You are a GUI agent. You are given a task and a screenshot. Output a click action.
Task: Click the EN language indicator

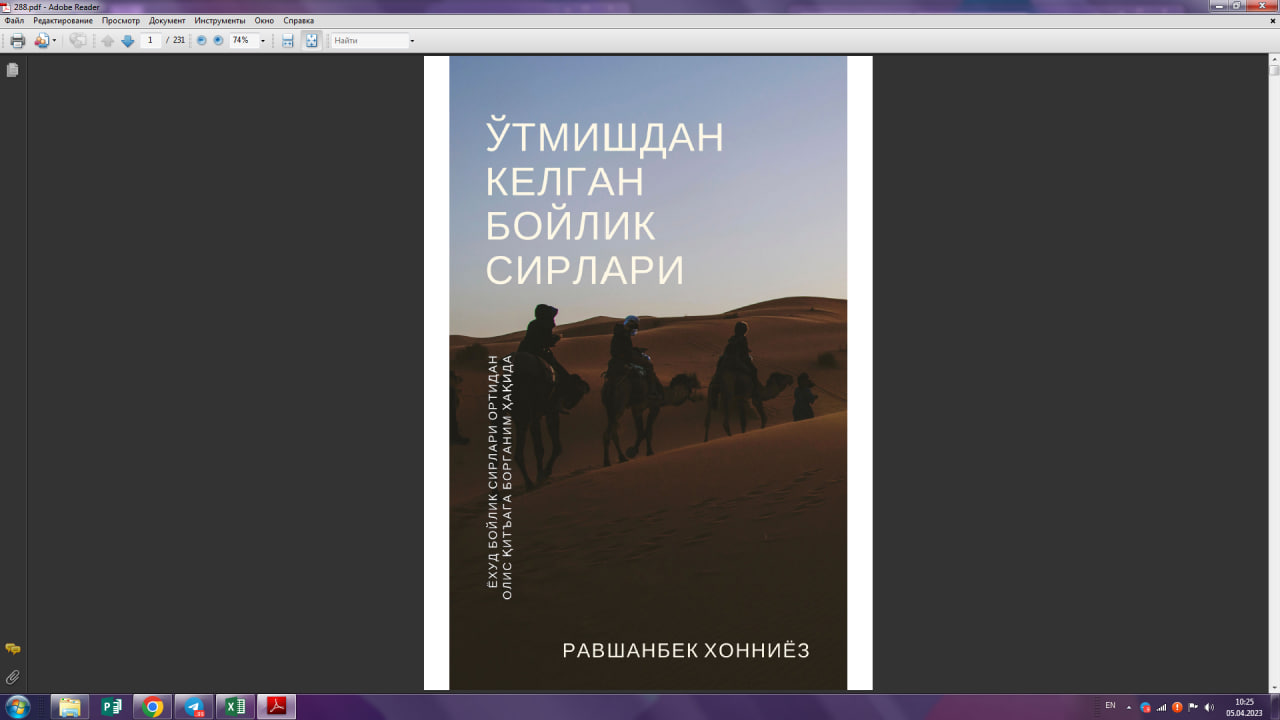tap(1110, 706)
